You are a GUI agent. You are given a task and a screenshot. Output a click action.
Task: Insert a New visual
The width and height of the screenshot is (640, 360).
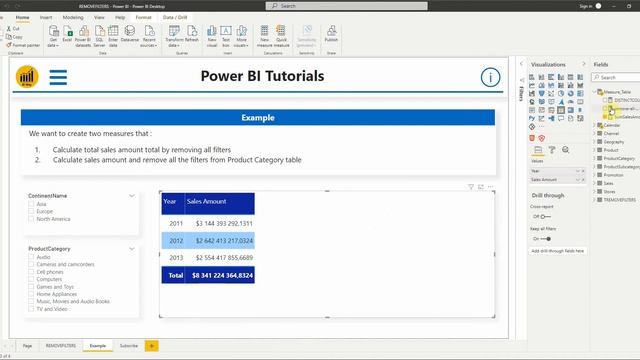(212, 36)
